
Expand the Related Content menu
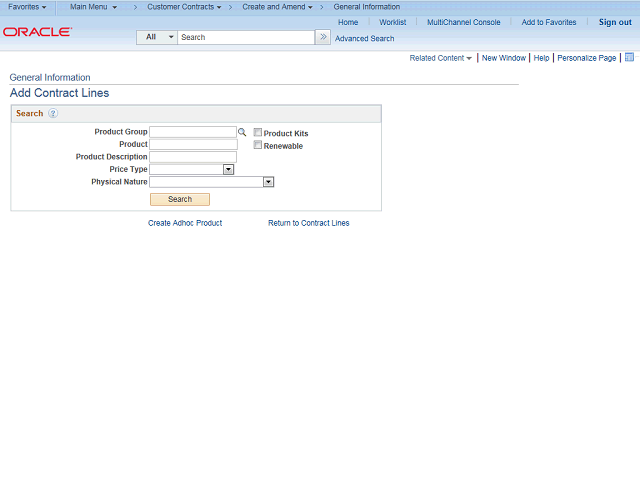[x=440, y=58]
